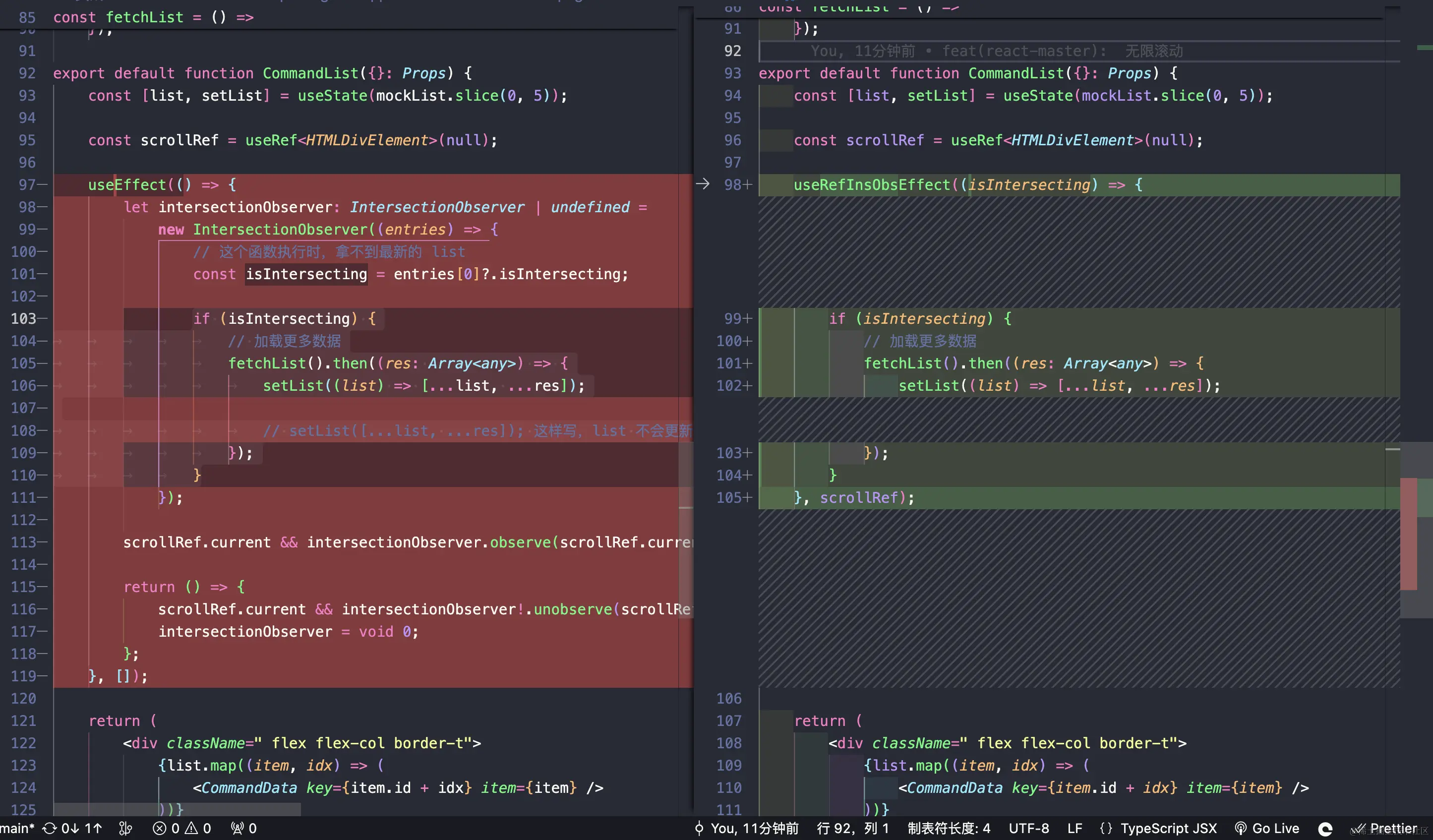Image resolution: width=1433 pixels, height=840 pixels.
Task: Click 'return () => {' on left line 115
Action: [184, 587]
